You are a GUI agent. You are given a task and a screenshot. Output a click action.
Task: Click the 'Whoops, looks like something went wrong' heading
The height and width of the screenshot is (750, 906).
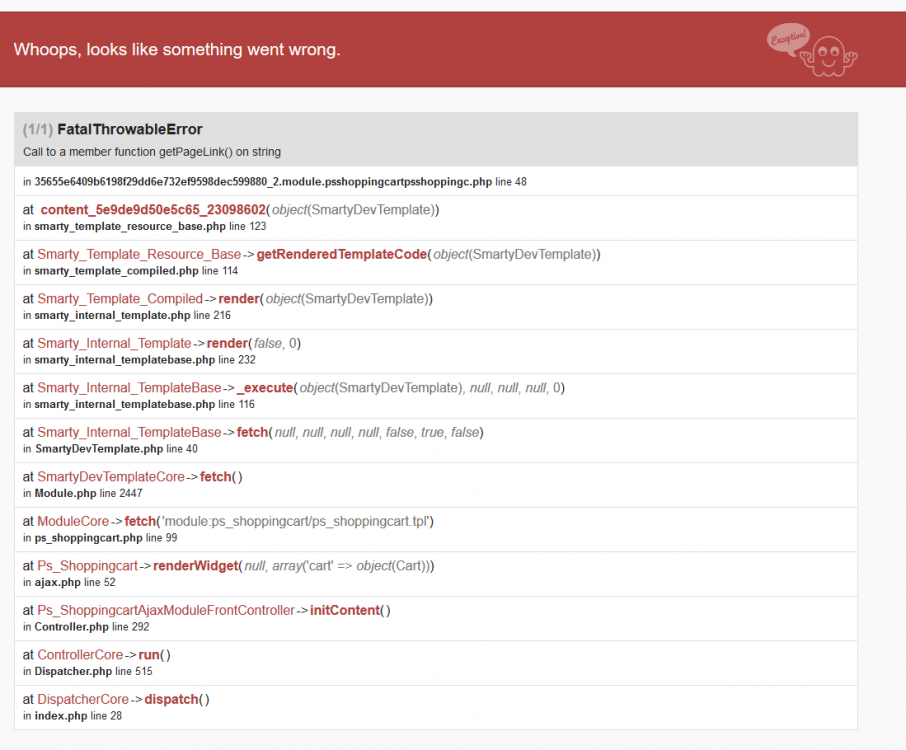point(177,49)
